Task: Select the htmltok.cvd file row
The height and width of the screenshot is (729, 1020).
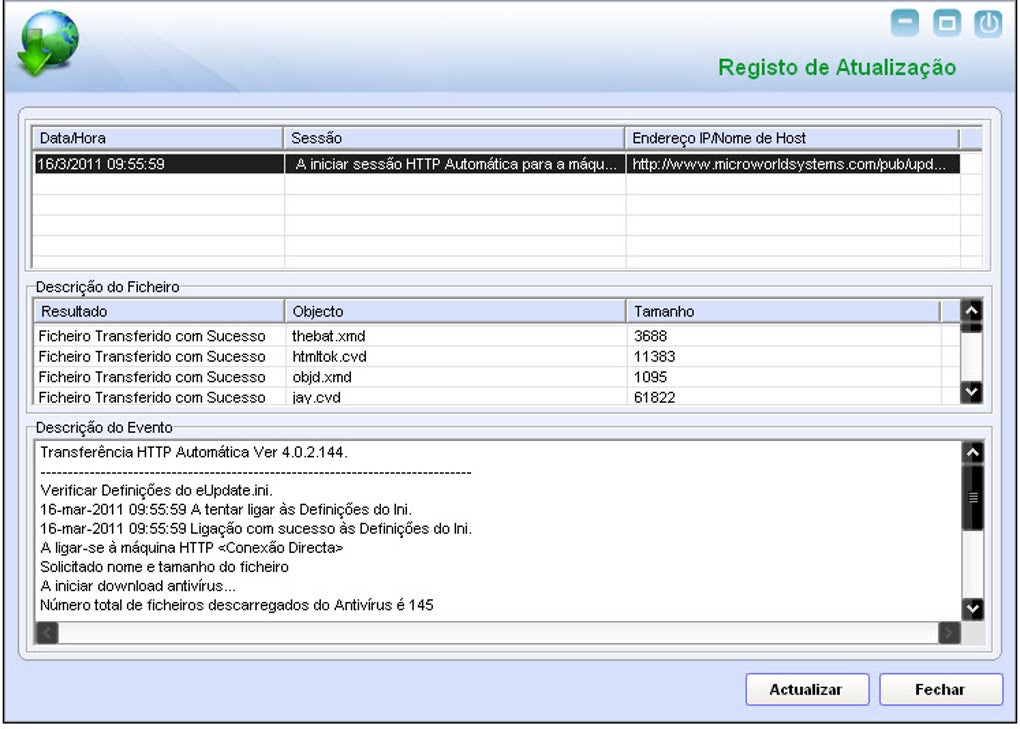Action: click(x=497, y=356)
